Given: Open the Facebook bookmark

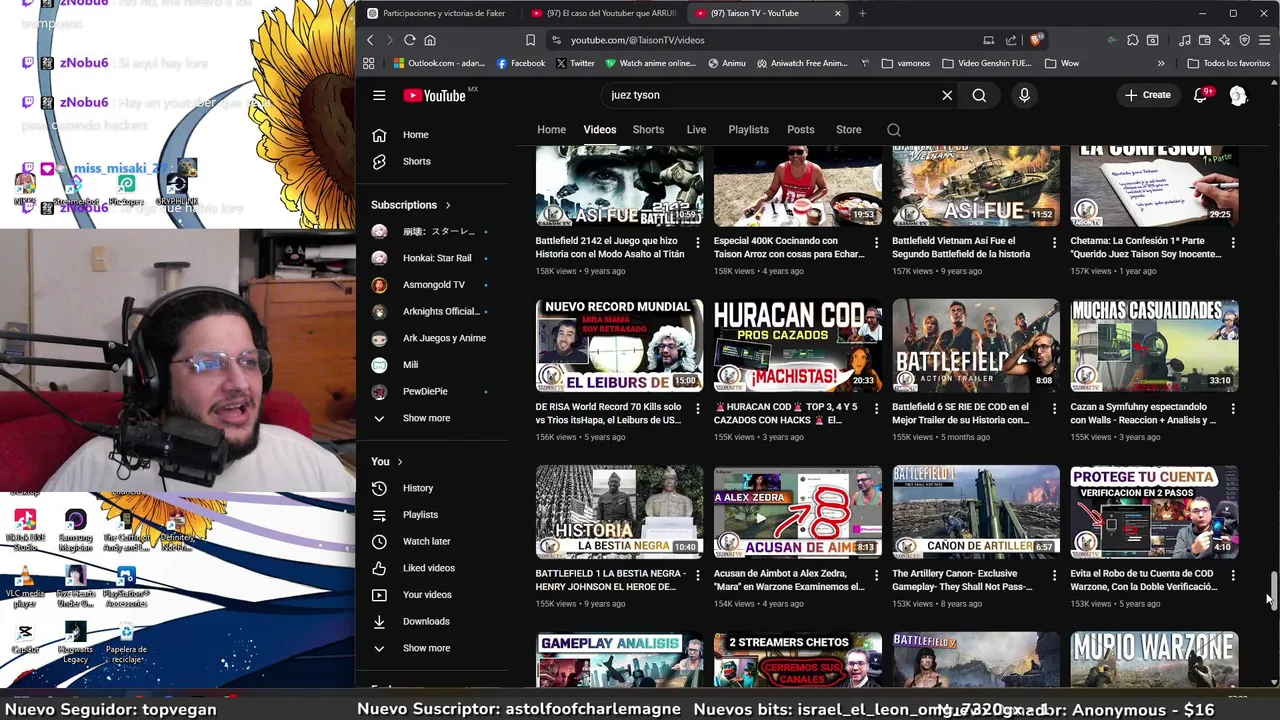Looking at the screenshot, I should [x=521, y=63].
